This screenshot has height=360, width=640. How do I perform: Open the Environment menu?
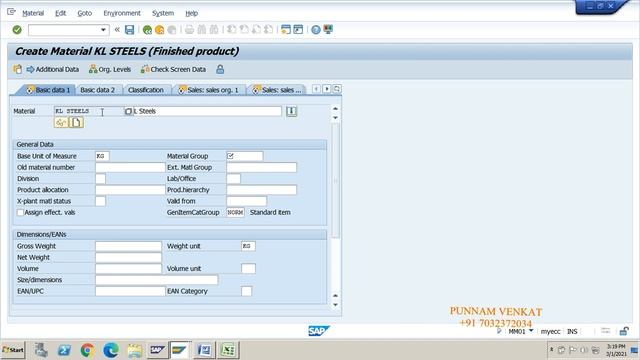(x=122, y=13)
